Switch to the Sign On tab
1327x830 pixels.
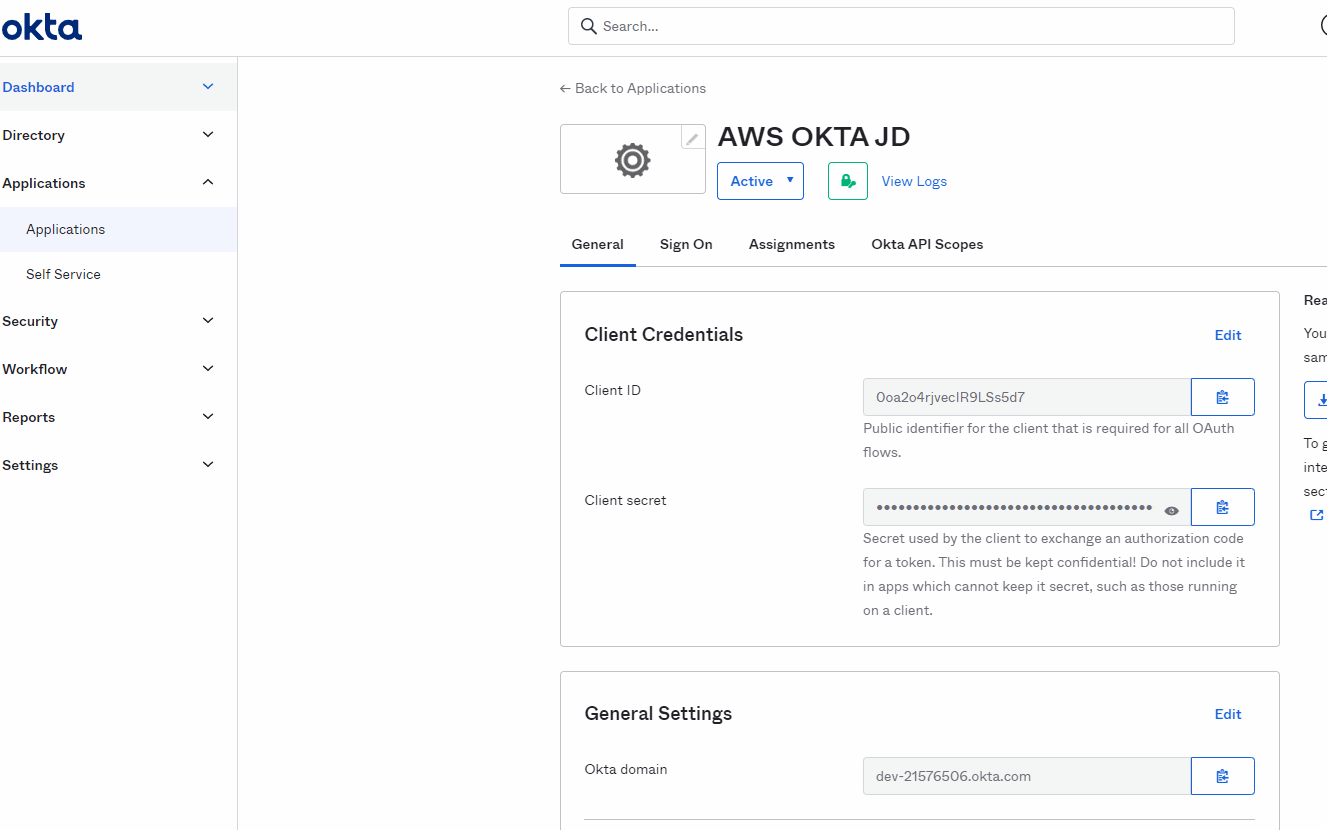pos(686,244)
